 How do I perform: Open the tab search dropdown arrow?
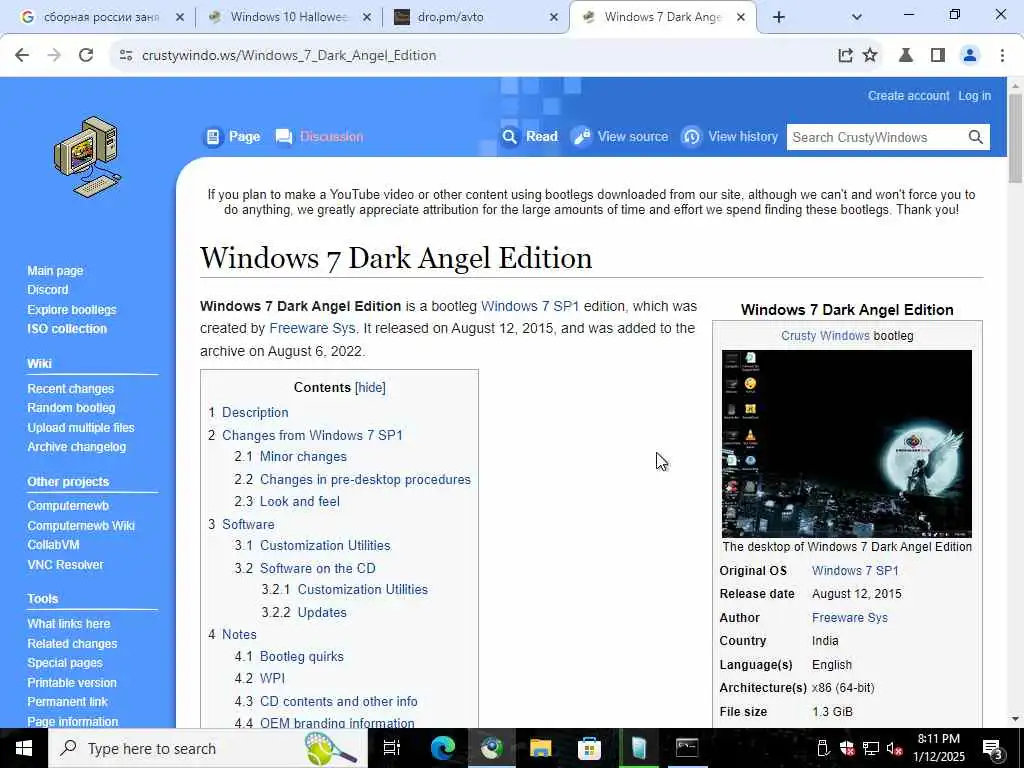point(857,17)
